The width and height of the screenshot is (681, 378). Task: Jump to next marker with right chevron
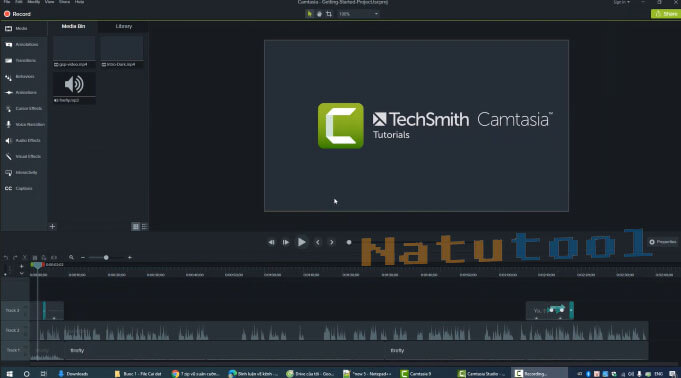click(331, 242)
